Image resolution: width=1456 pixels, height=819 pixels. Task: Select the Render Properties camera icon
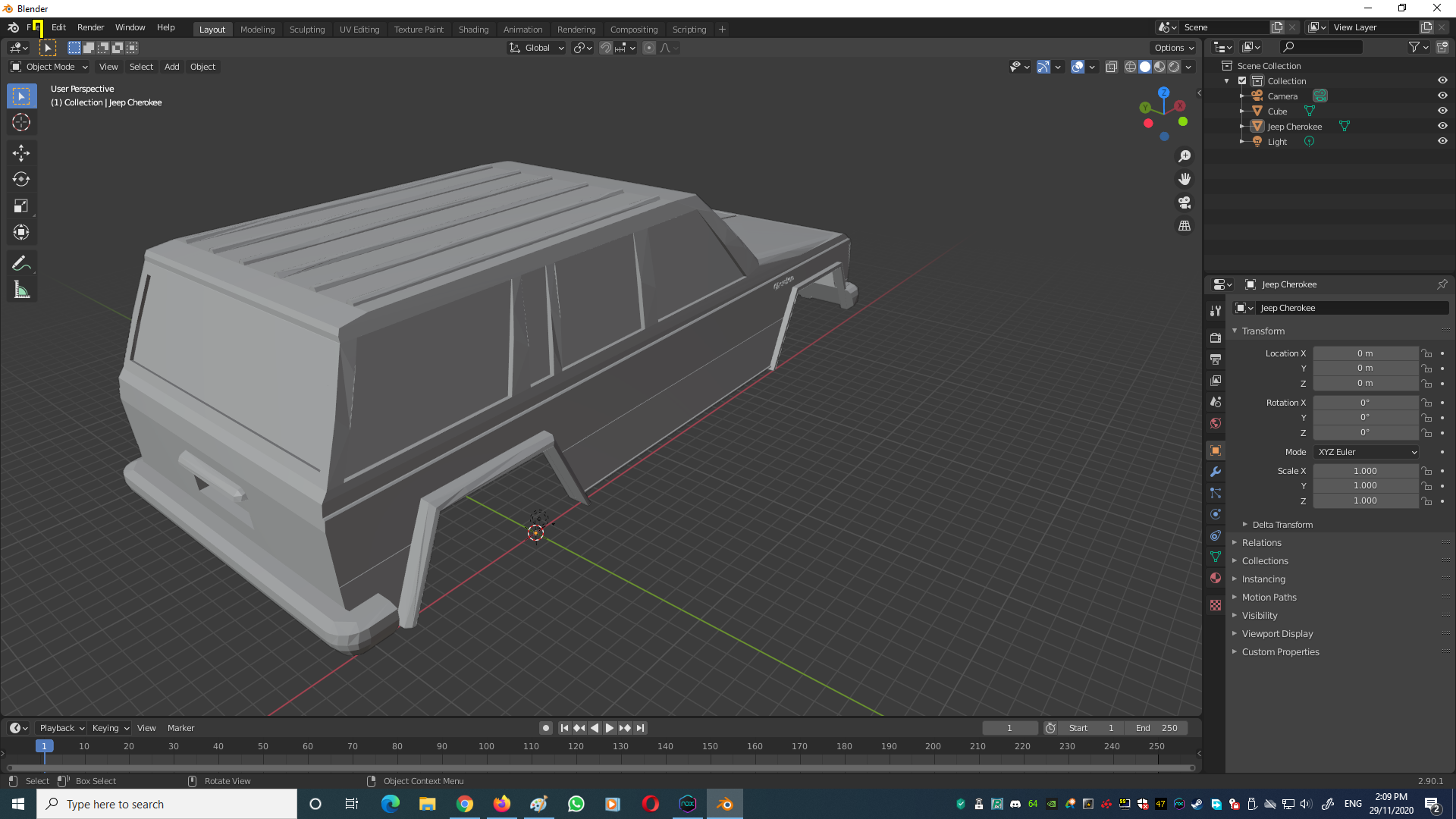coord(1216,337)
